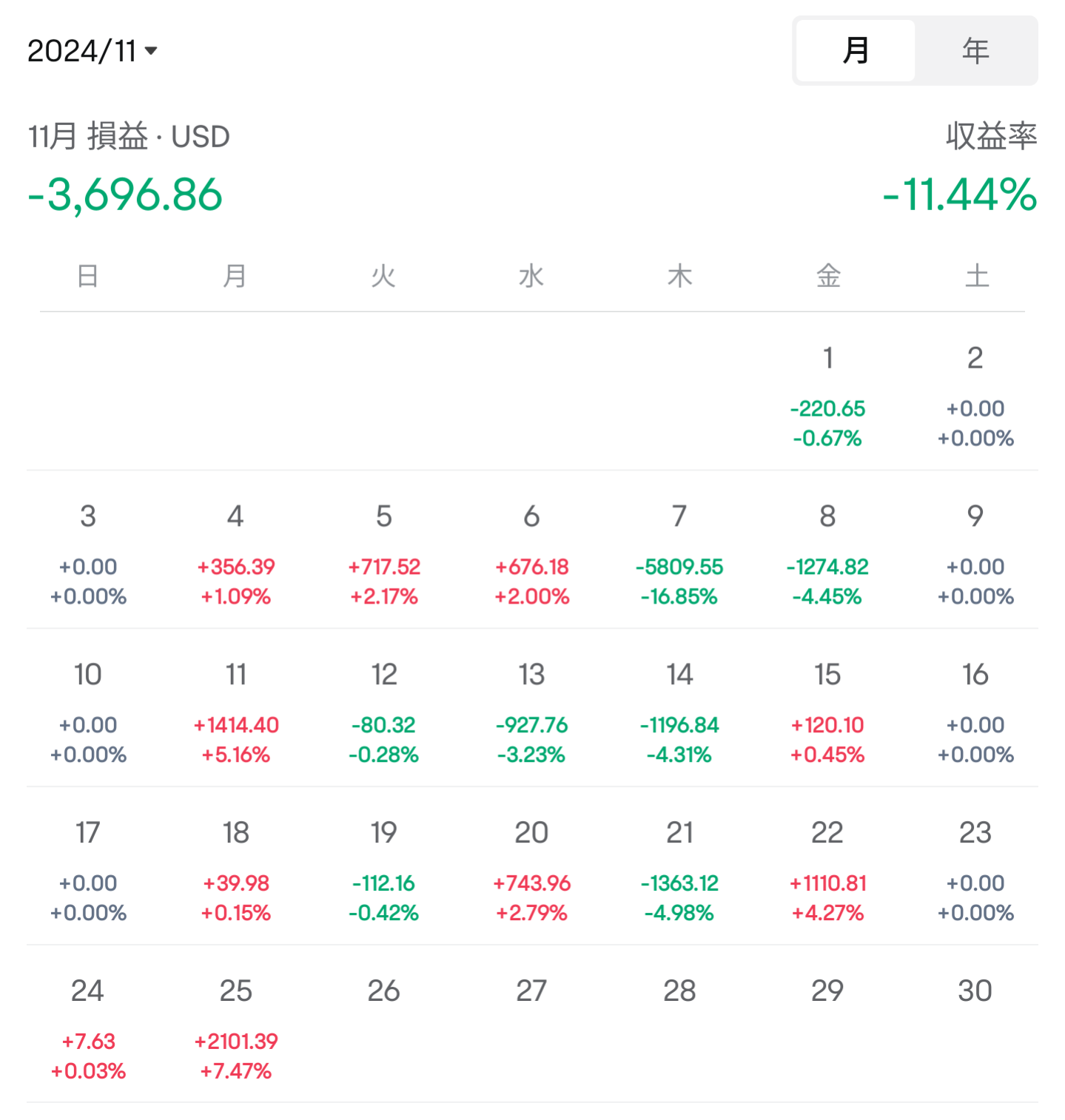Tap the -11.44% return rate
This screenshot has width=1065, height=1120.
960,195
